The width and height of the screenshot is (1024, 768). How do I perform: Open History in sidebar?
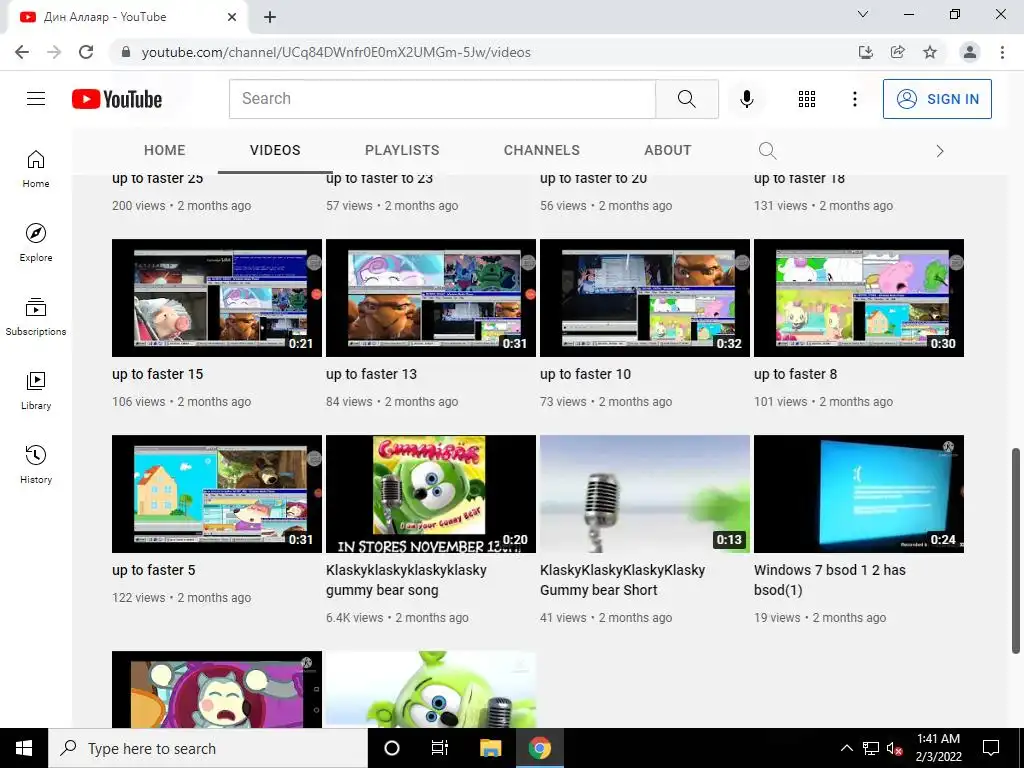pyautogui.click(x=36, y=464)
